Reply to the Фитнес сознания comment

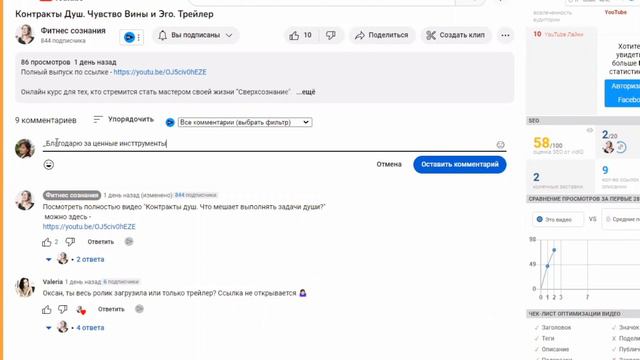100,242
